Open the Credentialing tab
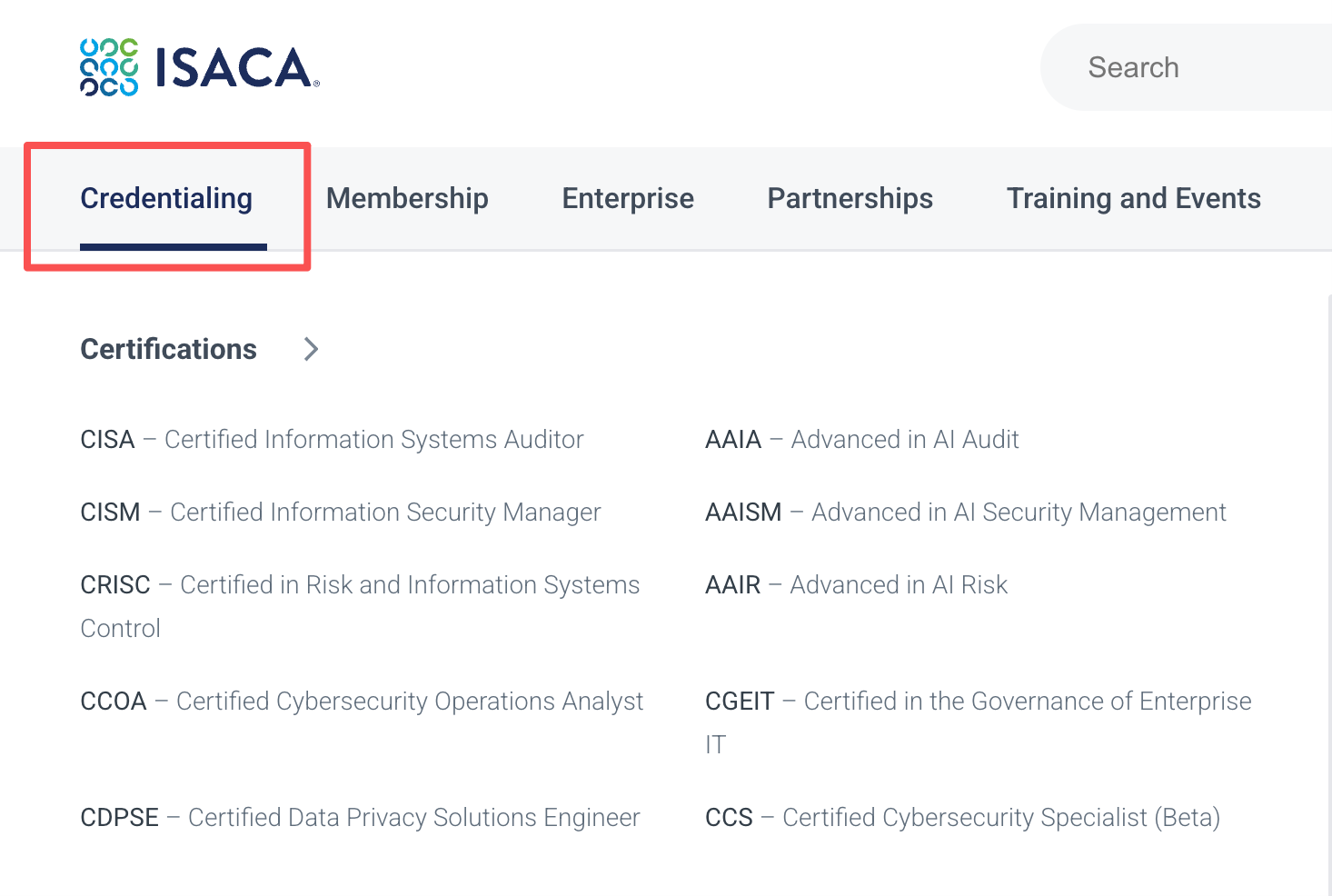This screenshot has height=896, width=1332. tap(166, 198)
